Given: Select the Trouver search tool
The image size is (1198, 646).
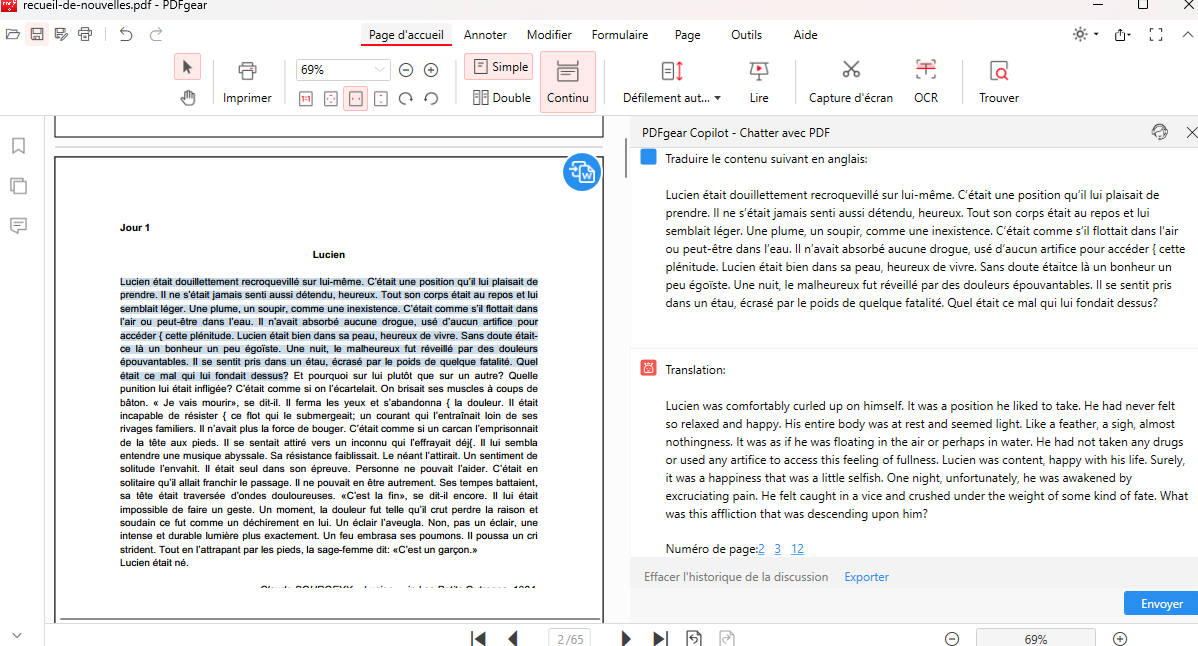Looking at the screenshot, I should pos(998,80).
